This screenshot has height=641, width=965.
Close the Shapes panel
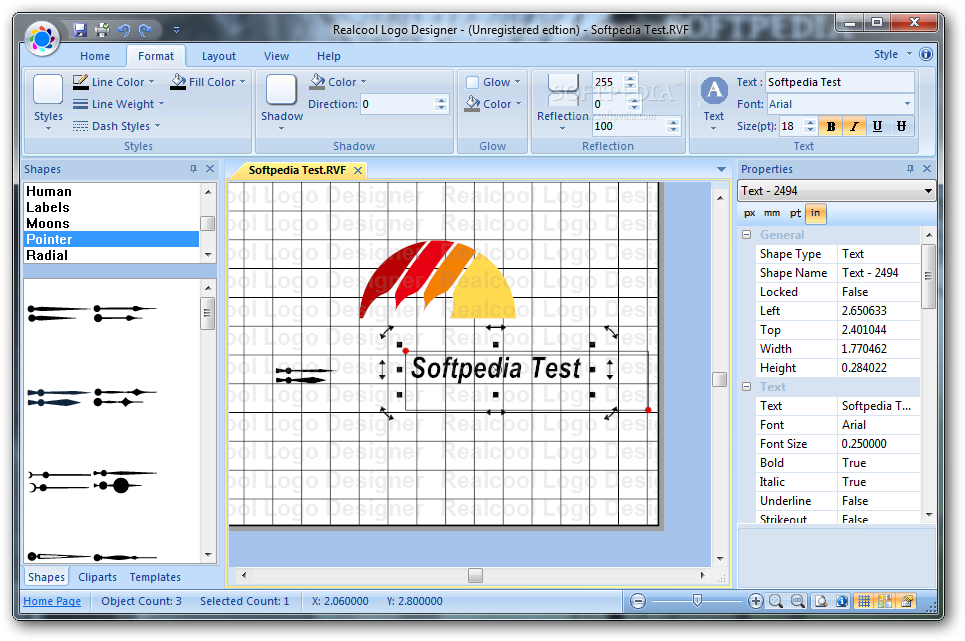210,169
